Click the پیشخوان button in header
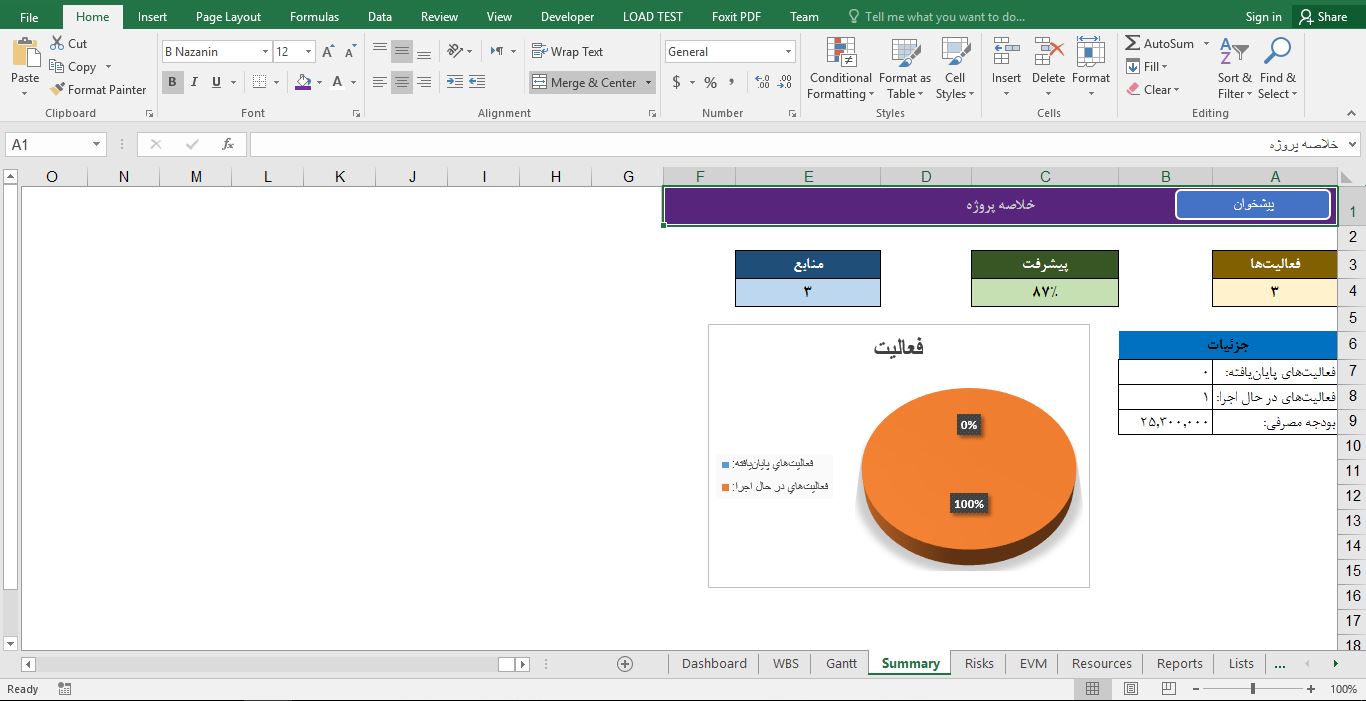This screenshot has width=1366, height=701. pos(1252,204)
